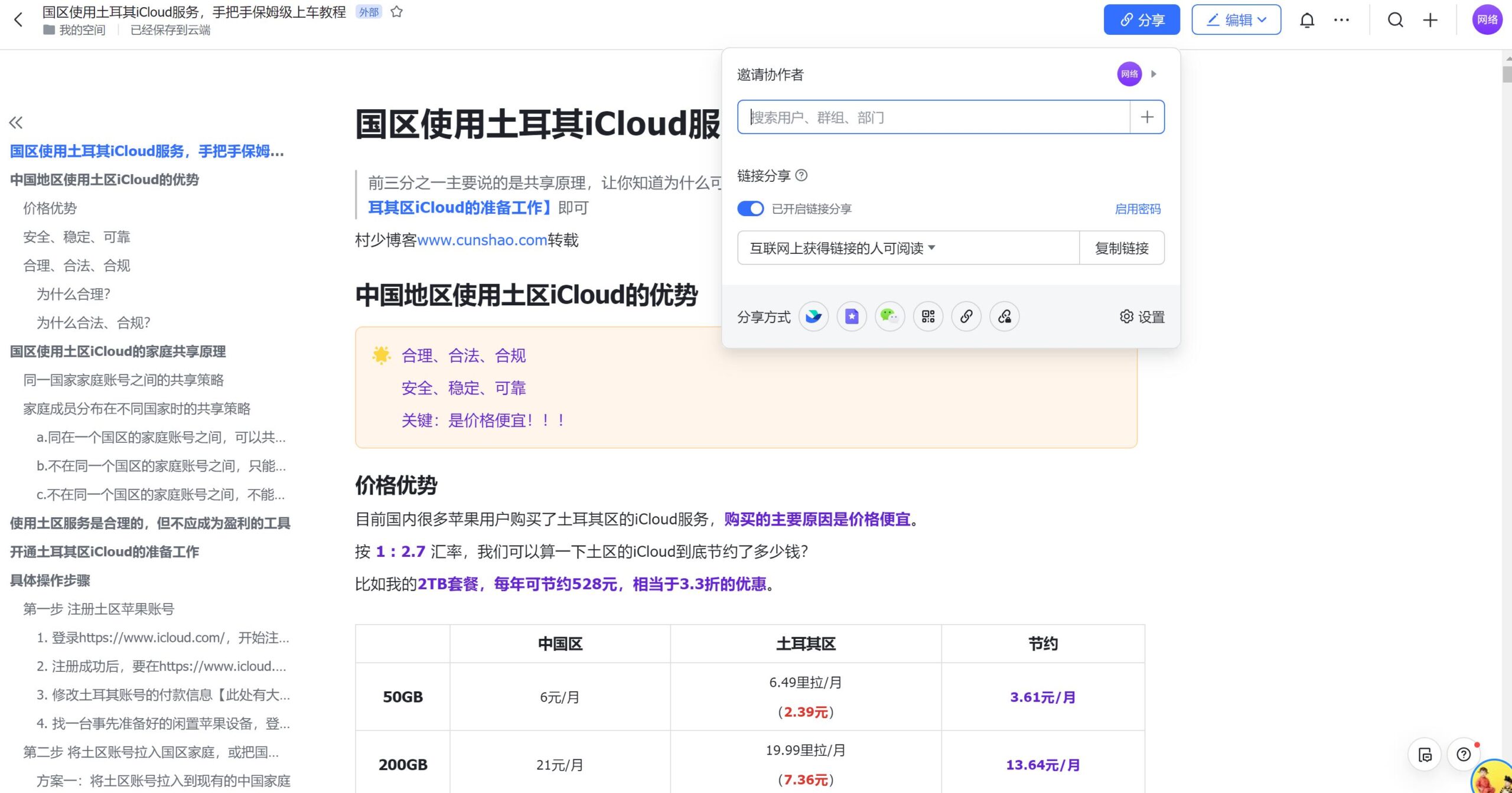Select outline top title 国区使用土耳其iCloud服务

point(147,151)
